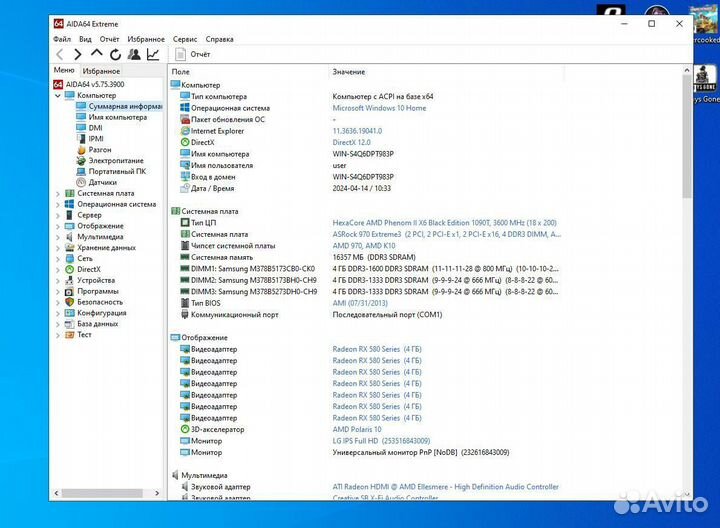Screen dimensions: 720x528
Task: Select Разгон overclock tree item
Action: [x=99, y=149]
